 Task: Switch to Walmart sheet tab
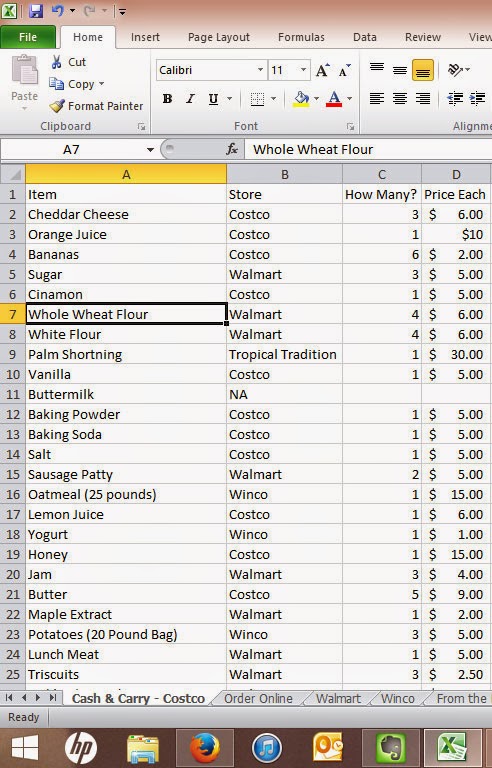[x=338, y=698]
